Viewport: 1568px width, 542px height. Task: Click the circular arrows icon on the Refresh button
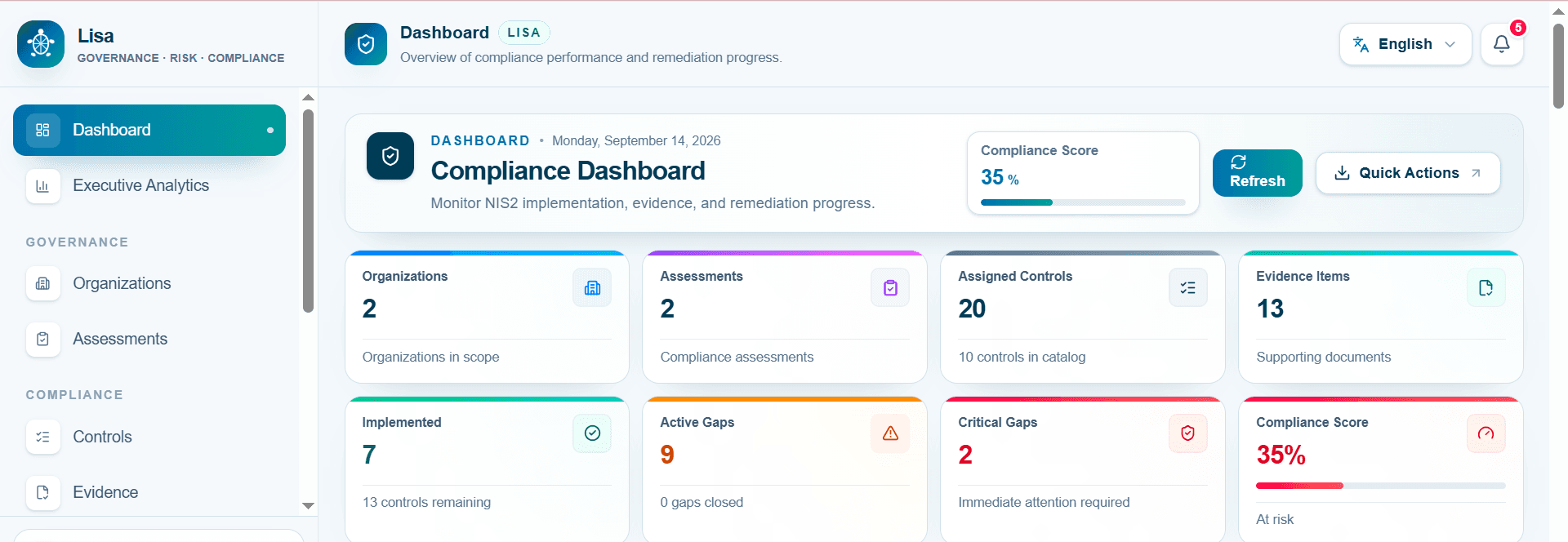1238,162
